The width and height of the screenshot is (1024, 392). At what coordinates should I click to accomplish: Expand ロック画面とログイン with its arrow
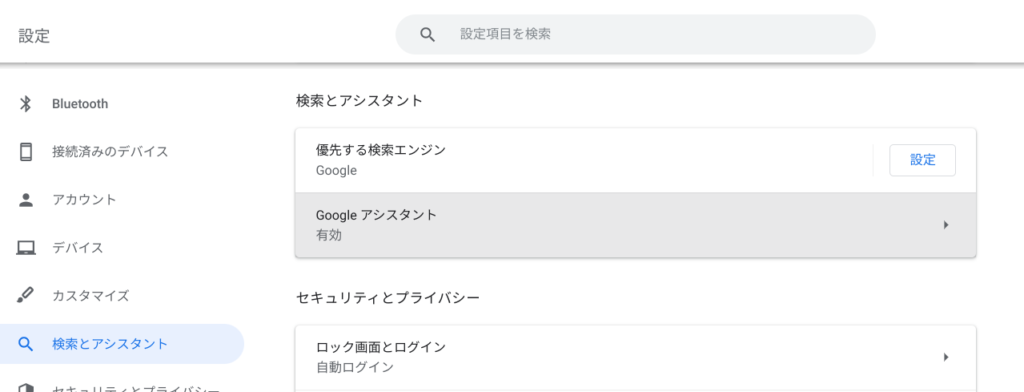pyautogui.click(x=946, y=357)
